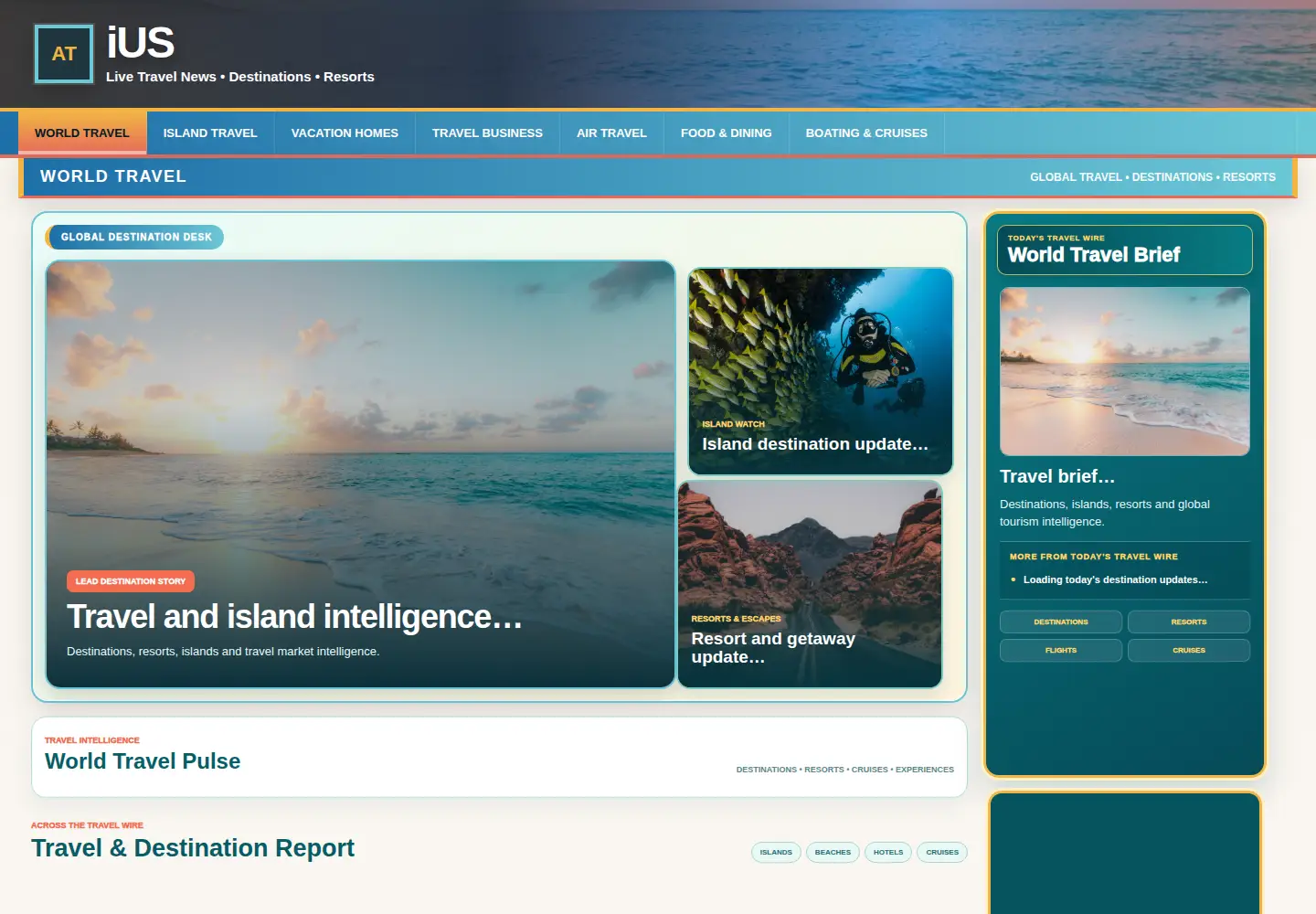This screenshot has width=1316, height=914.
Task: Select the Beaches filter chip
Action: [833, 853]
